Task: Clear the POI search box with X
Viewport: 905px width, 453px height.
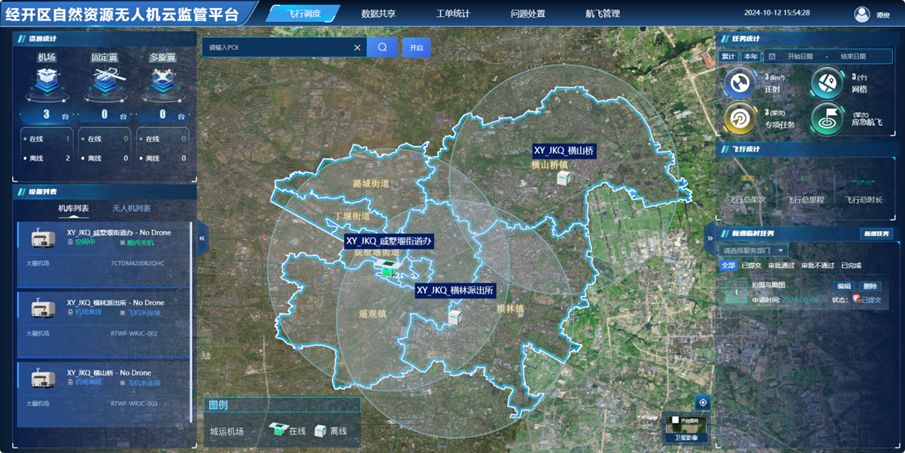Action: click(357, 48)
